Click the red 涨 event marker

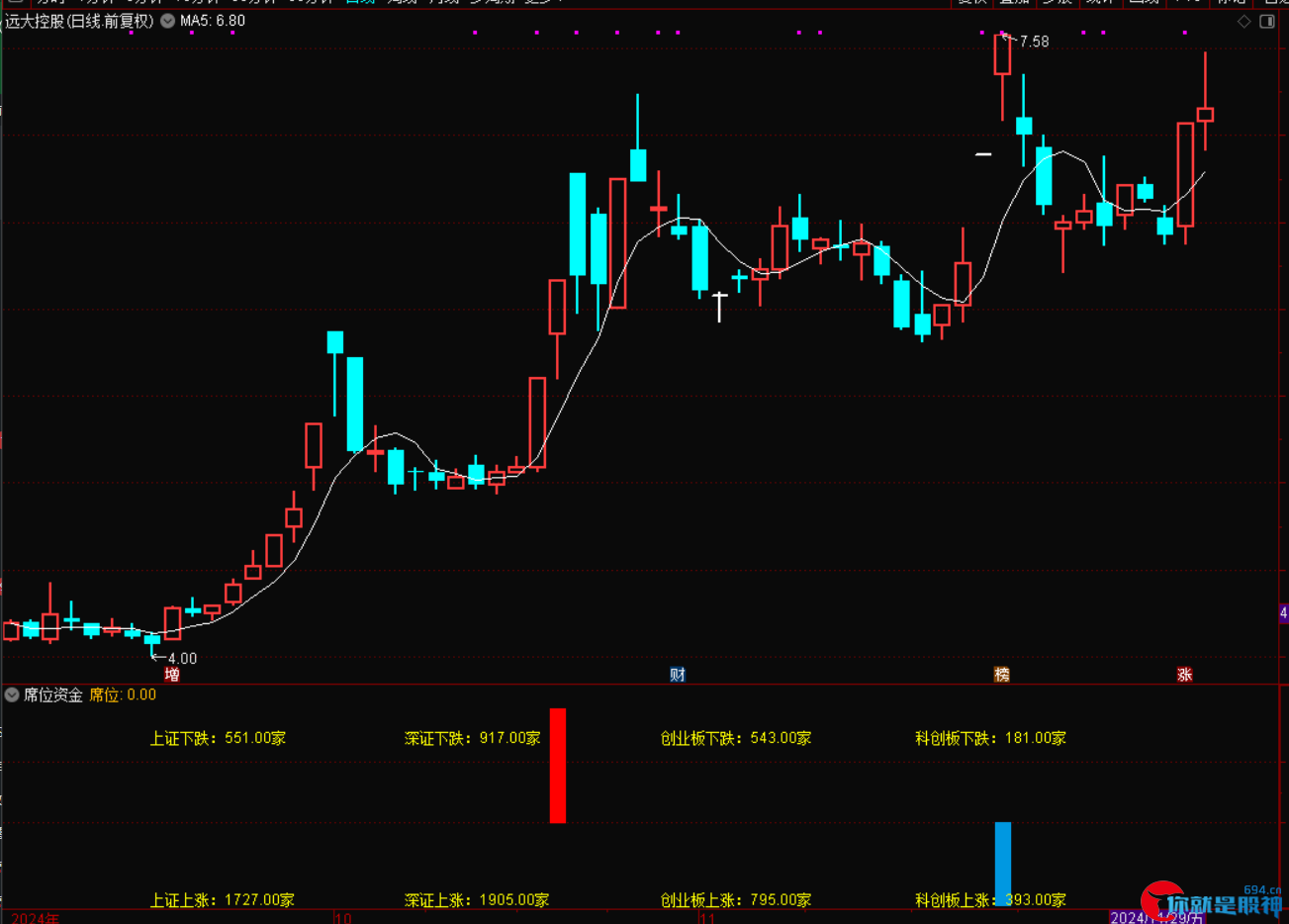pyautogui.click(x=1184, y=675)
